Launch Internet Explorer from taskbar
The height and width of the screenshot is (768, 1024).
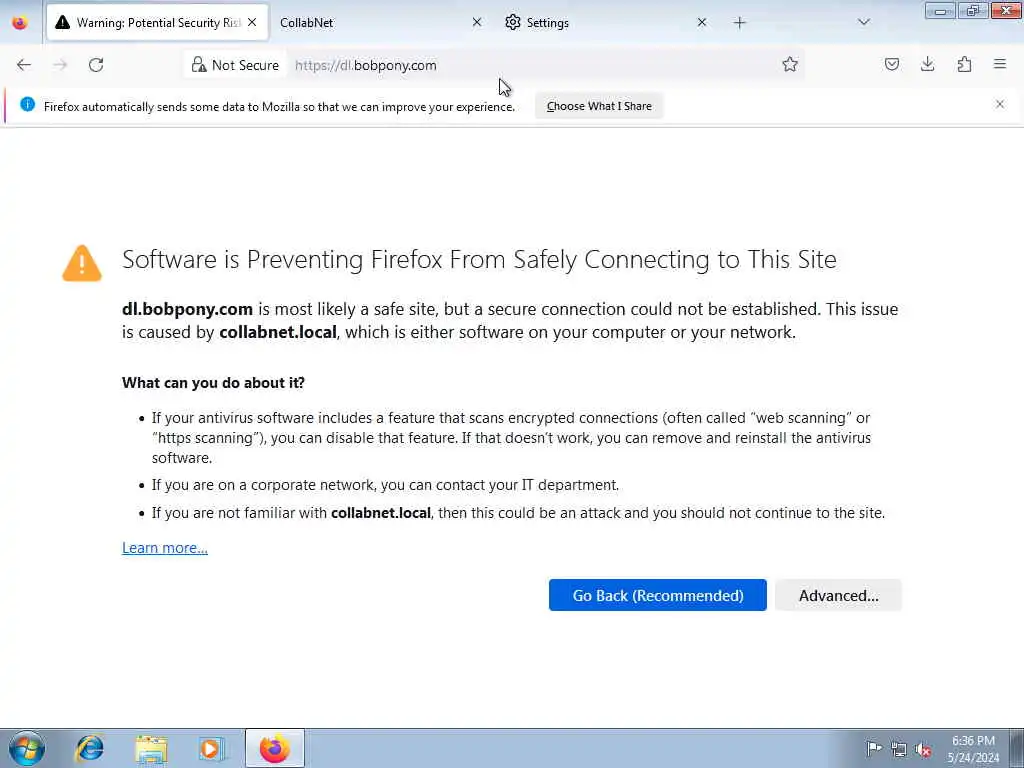point(89,748)
